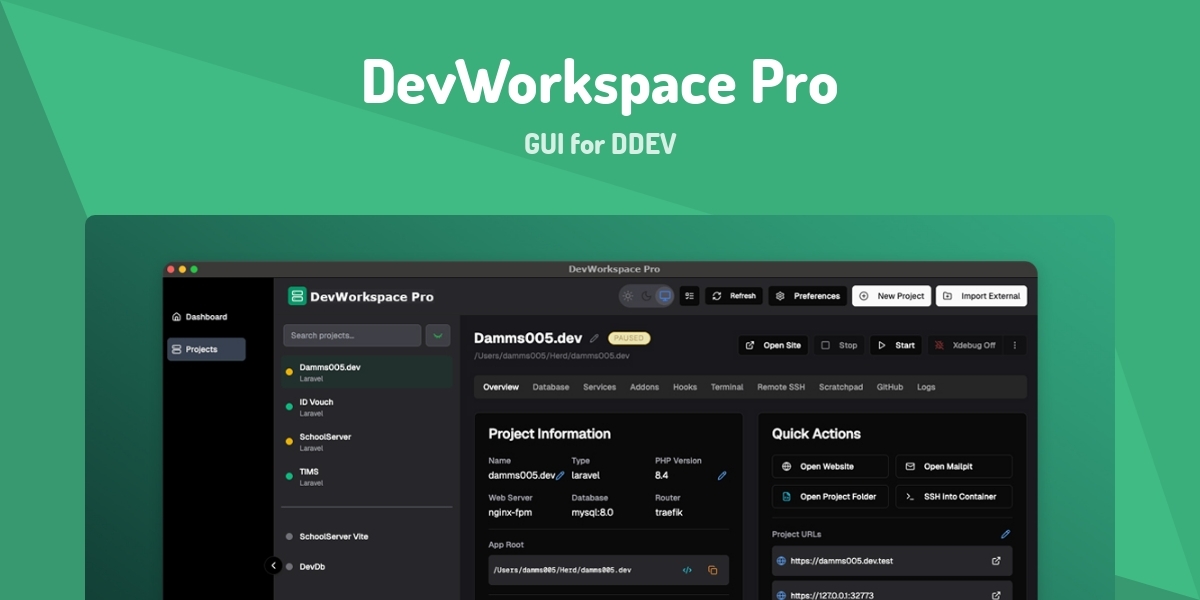Click the https://damms005.dev.test URL

point(841,561)
